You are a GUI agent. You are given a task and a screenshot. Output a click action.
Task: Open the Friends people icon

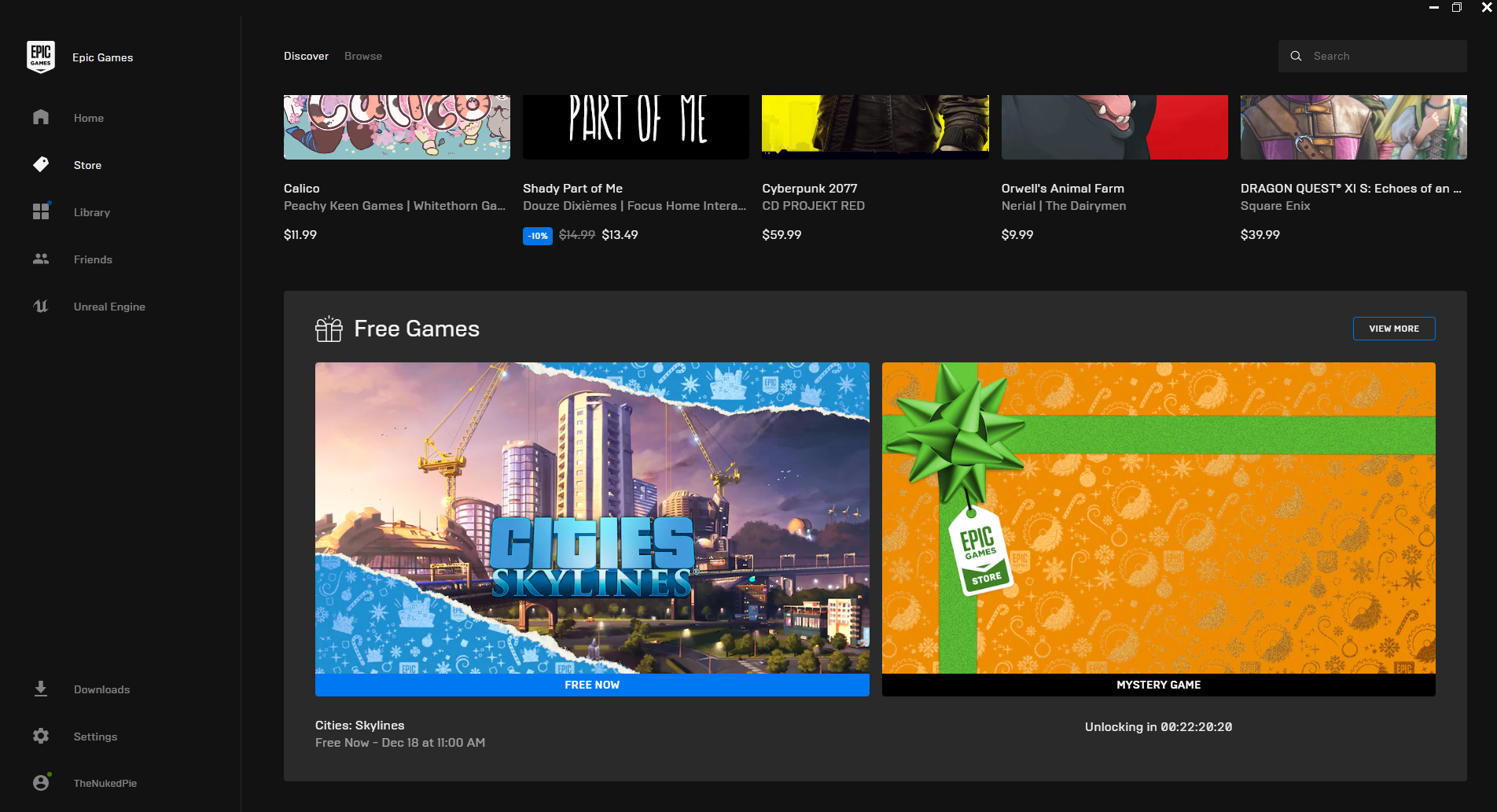41,259
